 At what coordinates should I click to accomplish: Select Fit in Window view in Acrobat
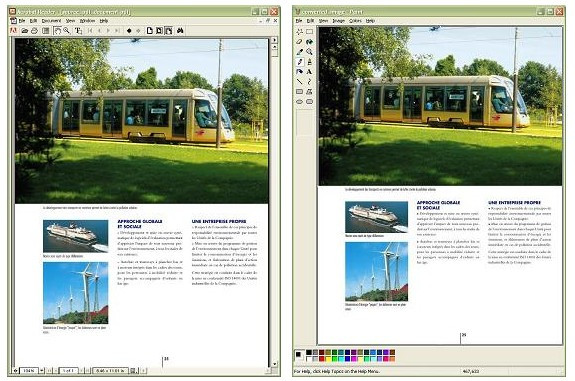pyautogui.click(x=159, y=31)
